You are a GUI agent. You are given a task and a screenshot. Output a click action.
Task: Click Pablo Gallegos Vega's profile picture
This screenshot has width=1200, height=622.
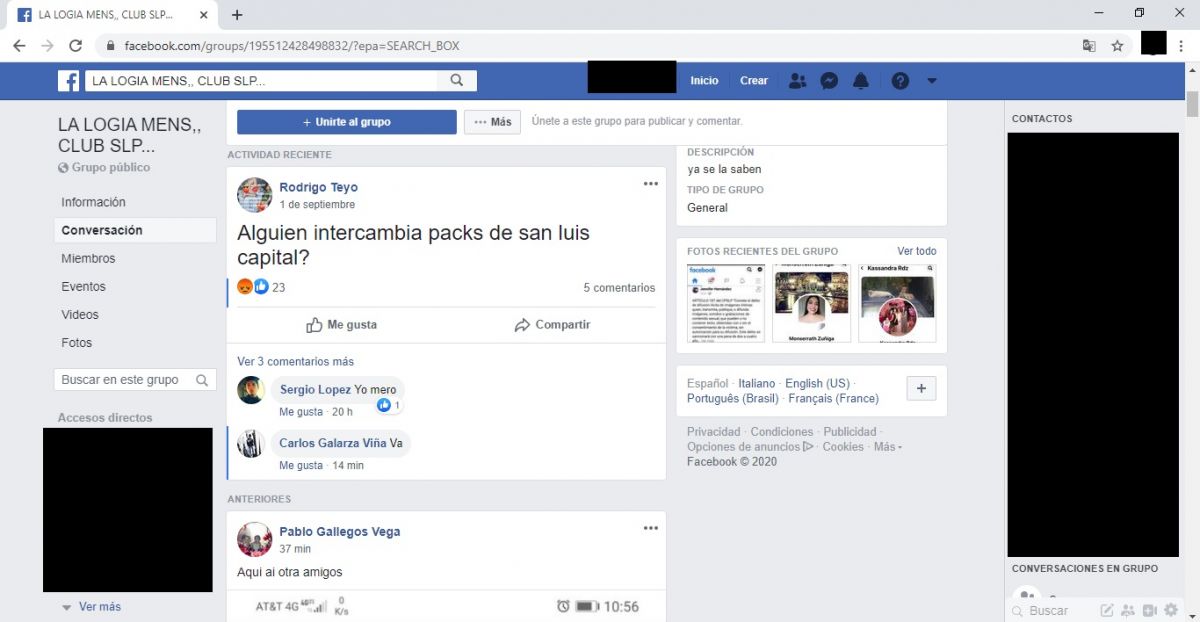pos(255,539)
